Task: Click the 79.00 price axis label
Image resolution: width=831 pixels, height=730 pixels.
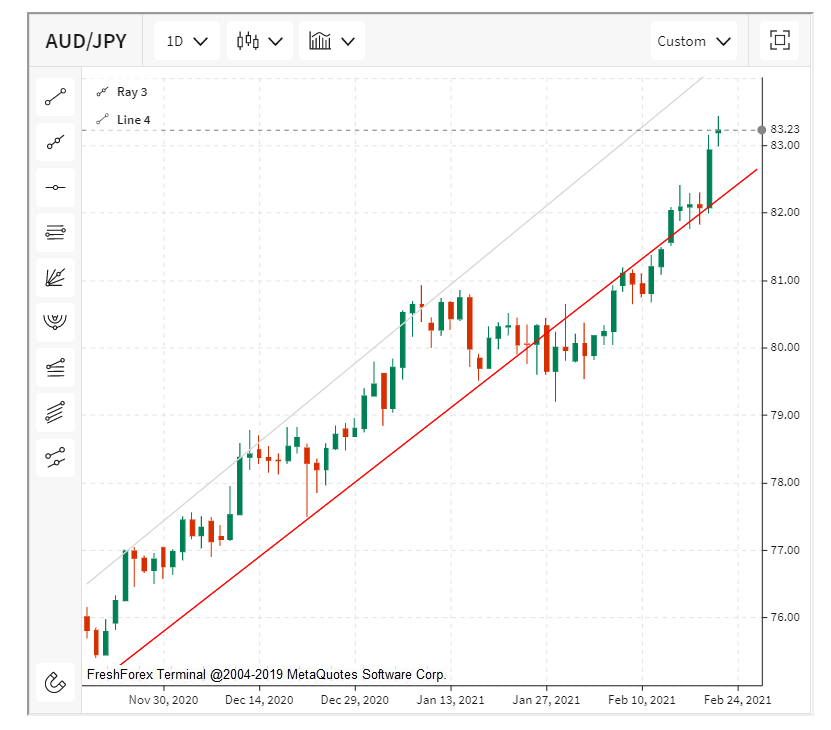Action: tap(785, 415)
